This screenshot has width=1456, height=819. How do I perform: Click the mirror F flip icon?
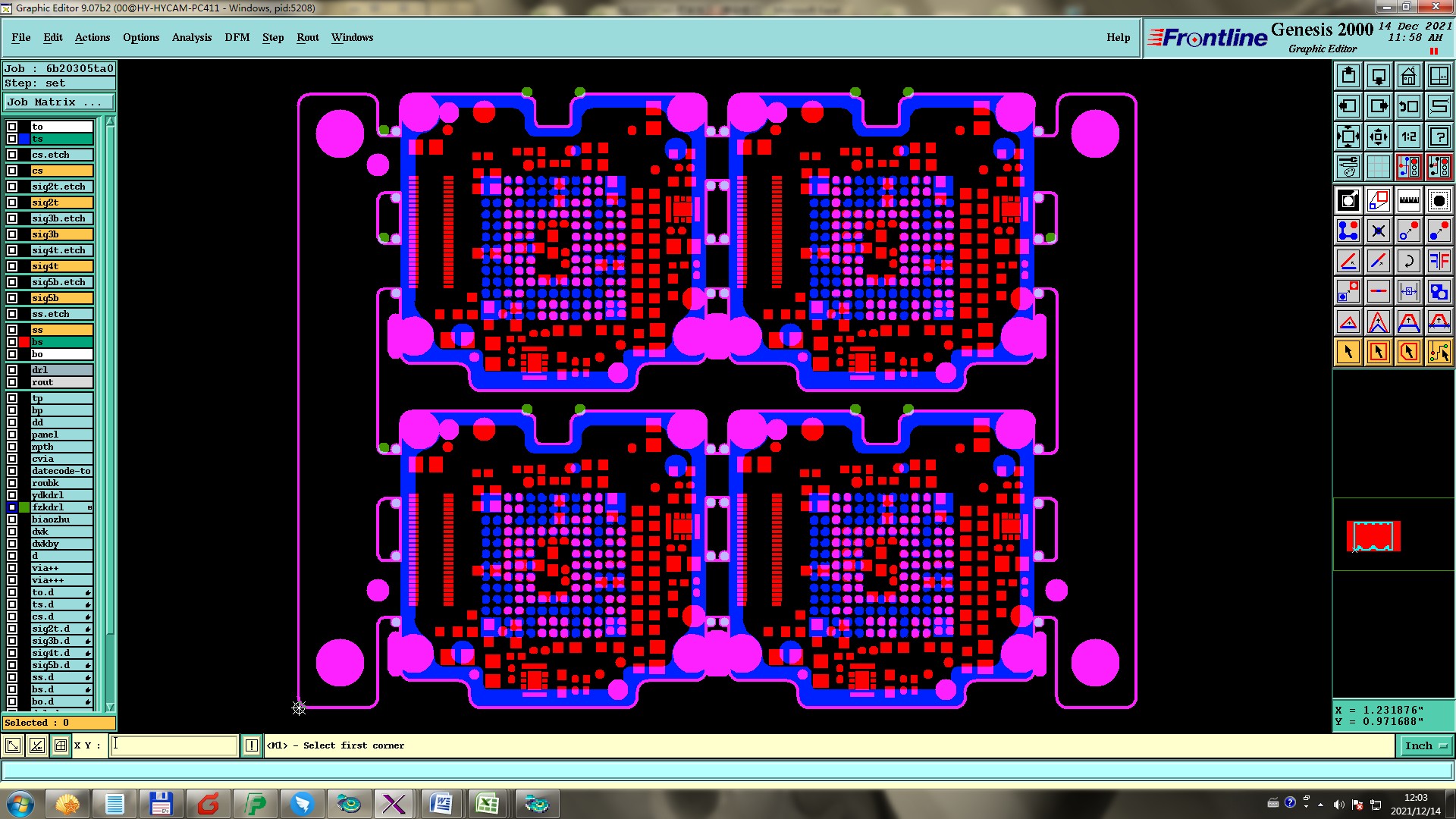pos(1439,261)
